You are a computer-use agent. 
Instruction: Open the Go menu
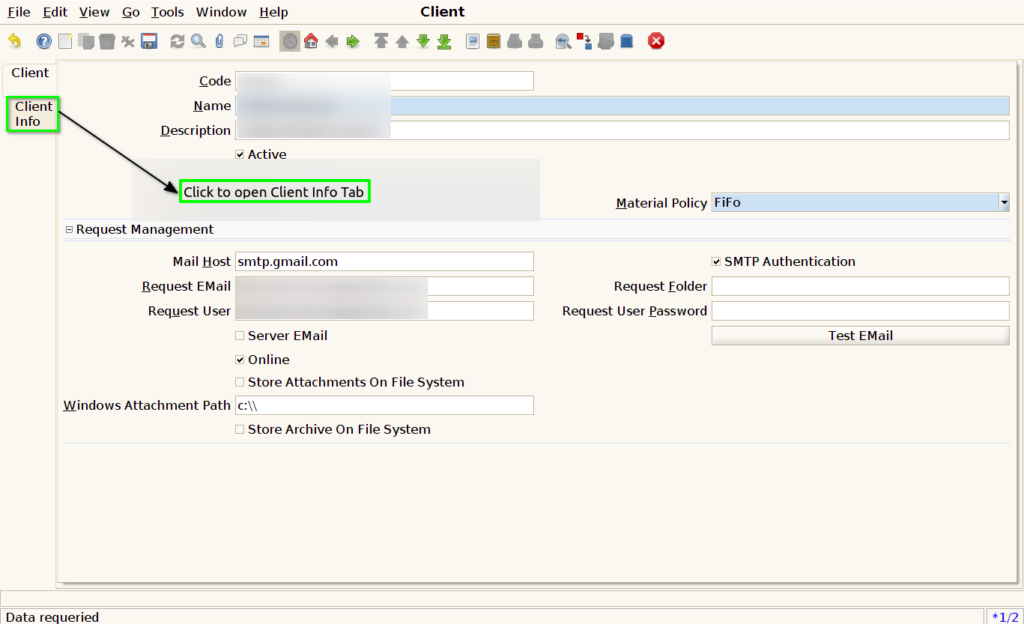[x=131, y=12]
